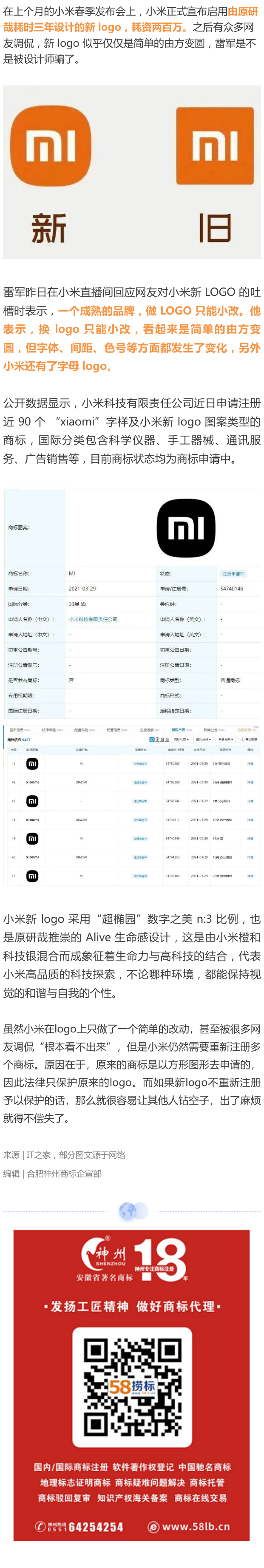
Task: Click the browser e icon beside the website
Action: pyautogui.click(x=153, y=1526)
